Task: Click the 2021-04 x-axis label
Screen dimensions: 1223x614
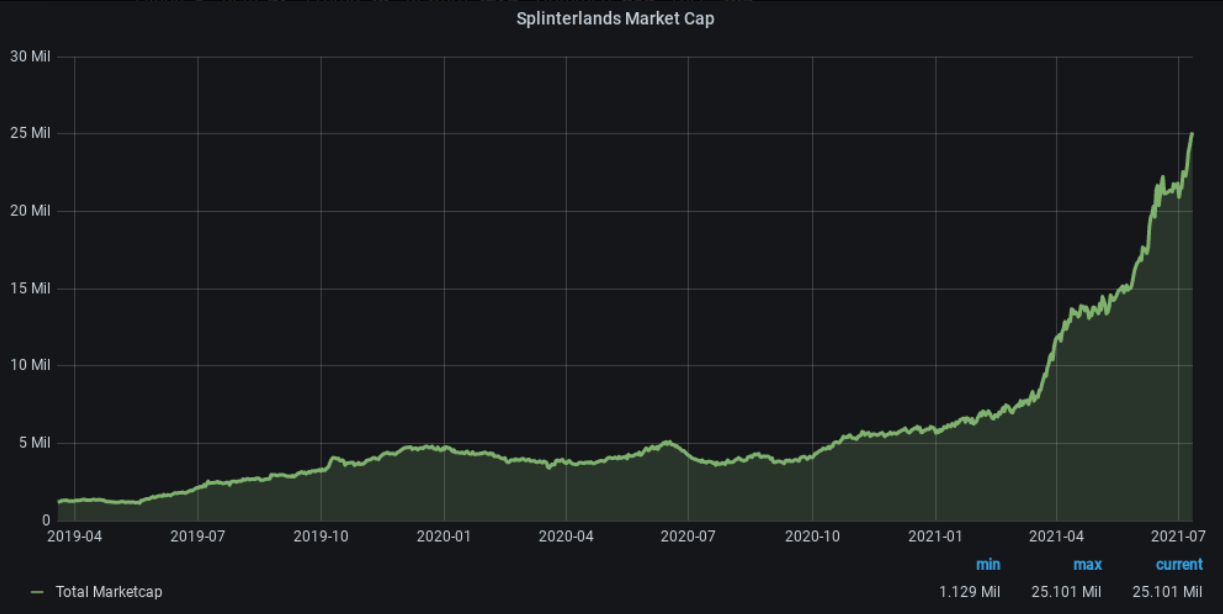Action: [x=1056, y=536]
